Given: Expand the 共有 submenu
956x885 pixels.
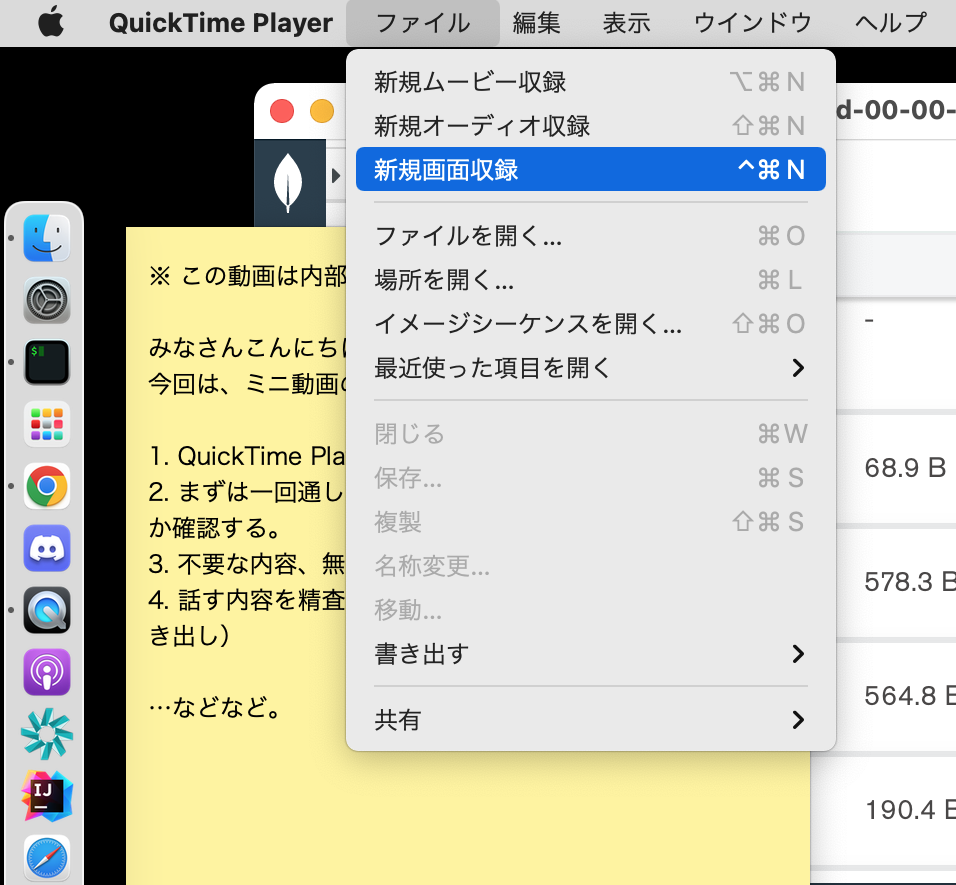Looking at the screenshot, I should pyautogui.click(x=590, y=720).
